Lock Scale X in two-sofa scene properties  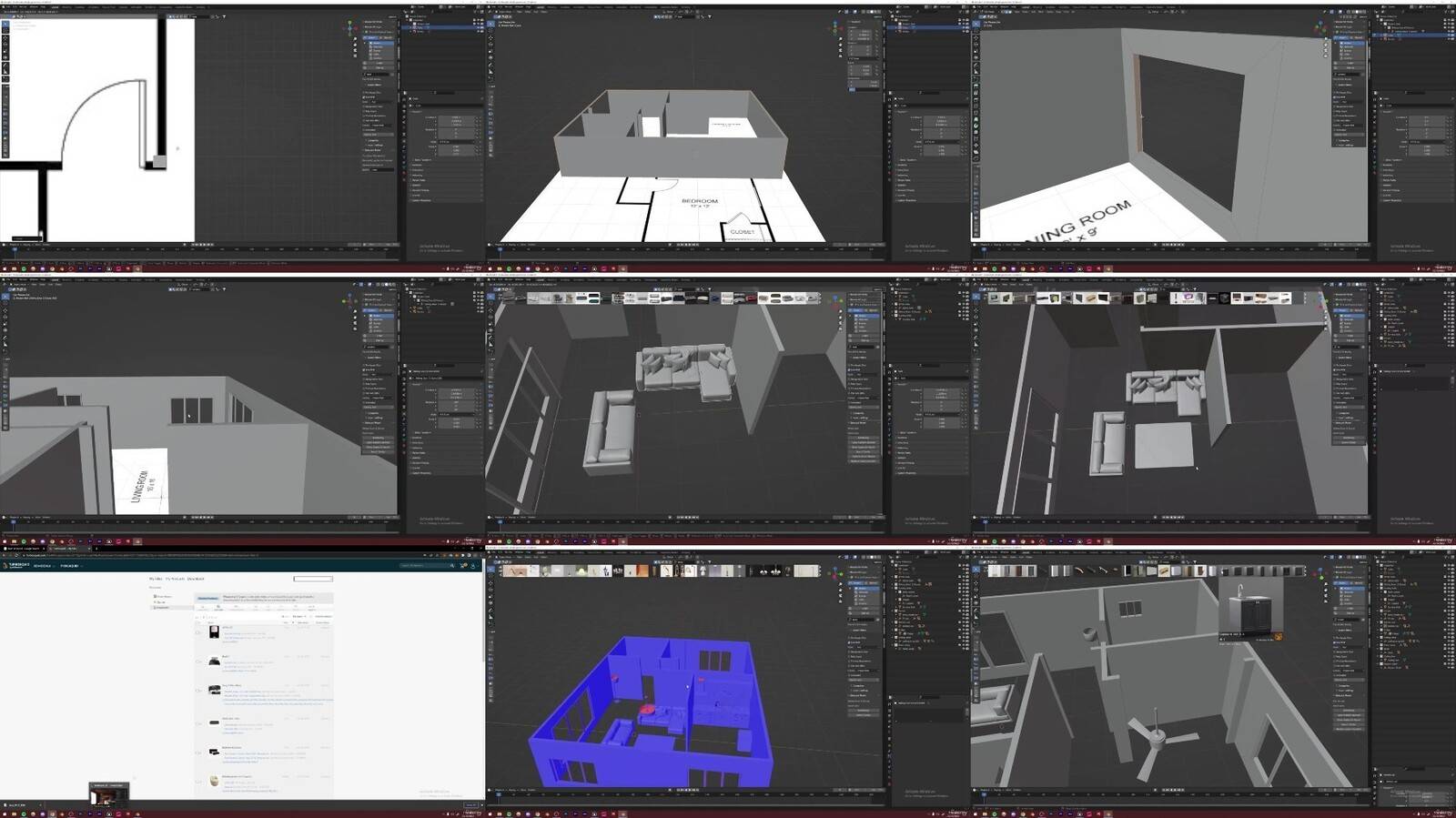962,420
